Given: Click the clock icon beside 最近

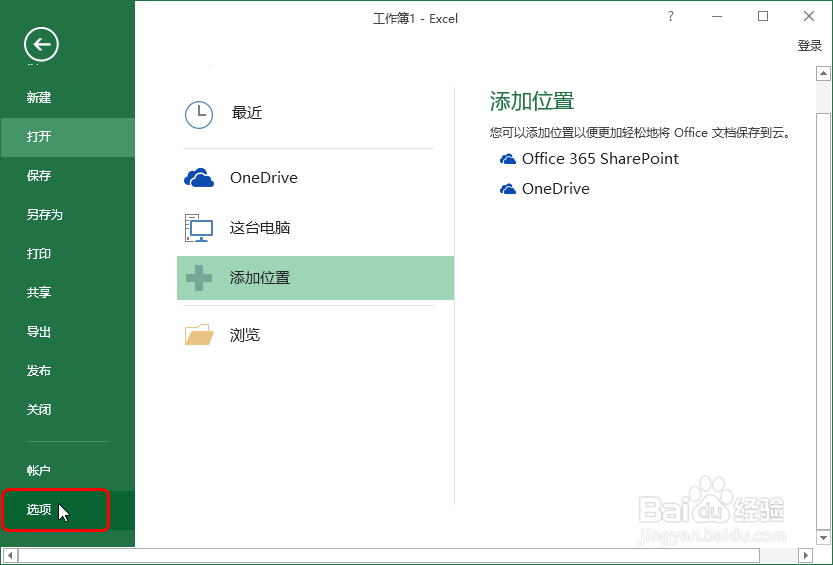Looking at the screenshot, I should point(199,114).
